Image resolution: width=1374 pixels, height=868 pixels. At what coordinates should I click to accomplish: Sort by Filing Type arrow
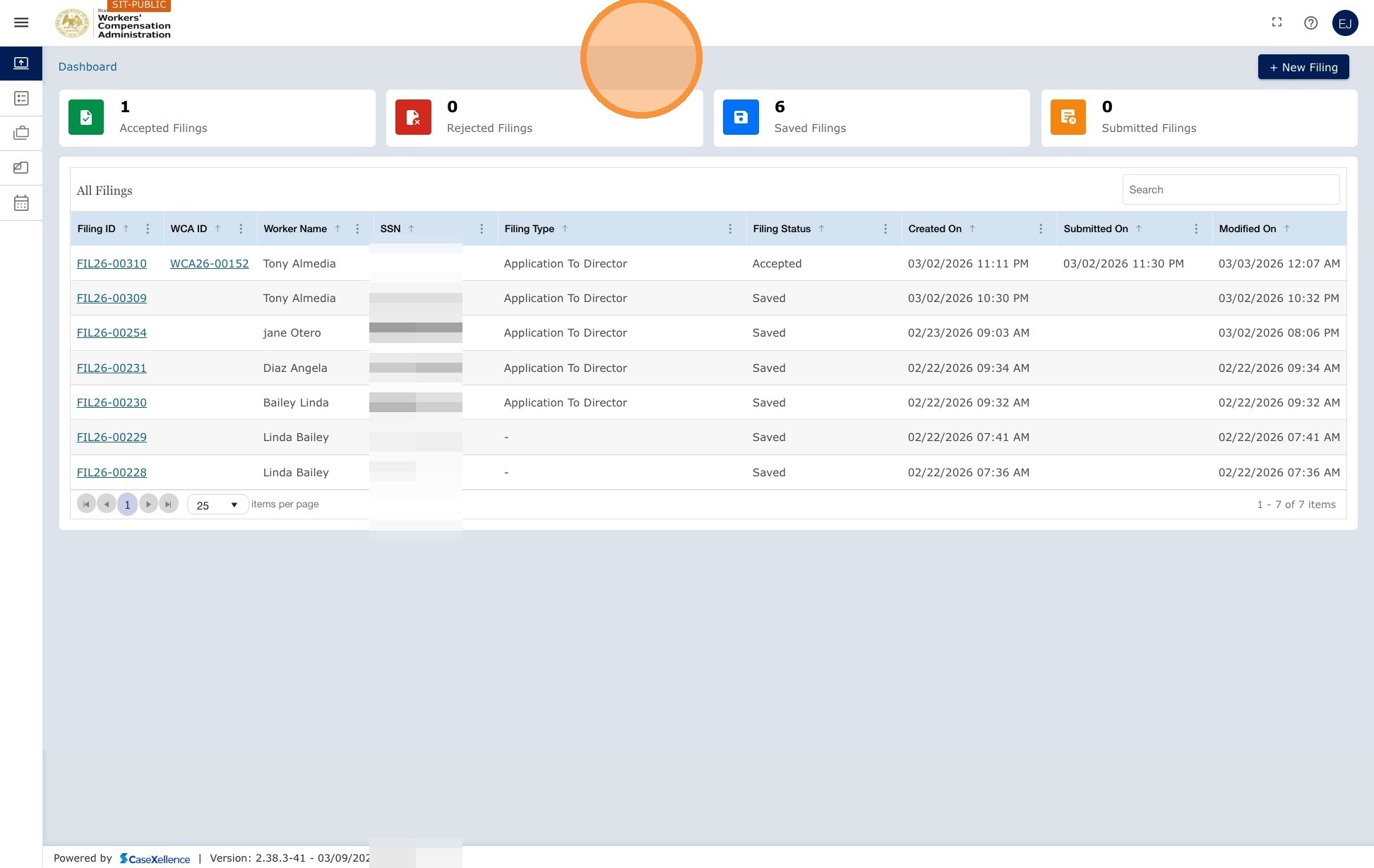[565, 229]
